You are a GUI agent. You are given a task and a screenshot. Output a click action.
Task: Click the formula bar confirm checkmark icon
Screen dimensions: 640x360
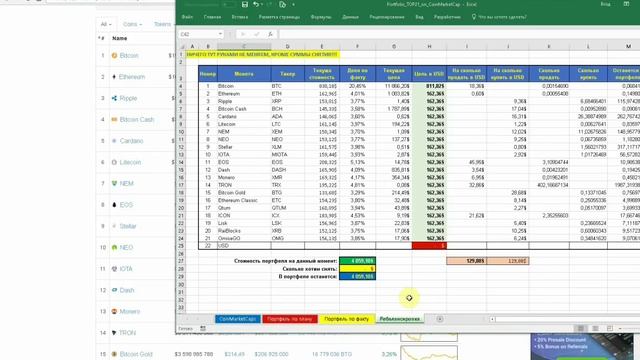256,34
